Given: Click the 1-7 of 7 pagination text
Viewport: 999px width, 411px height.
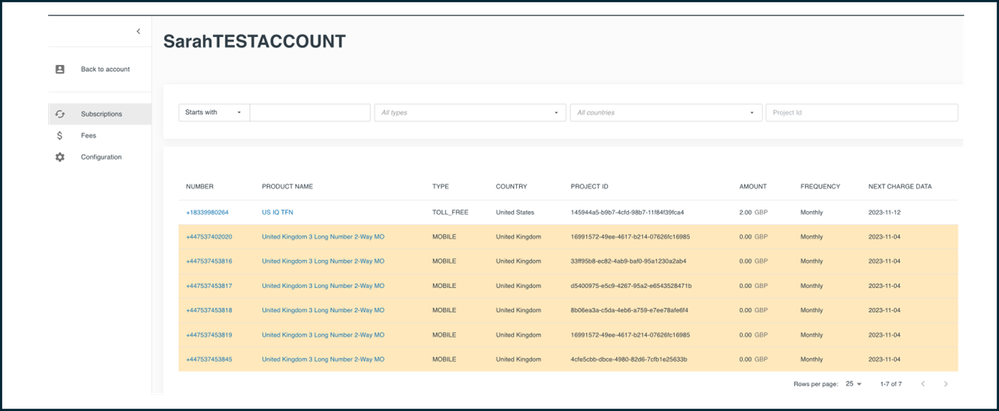Looking at the screenshot, I should [x=891, y=384].
